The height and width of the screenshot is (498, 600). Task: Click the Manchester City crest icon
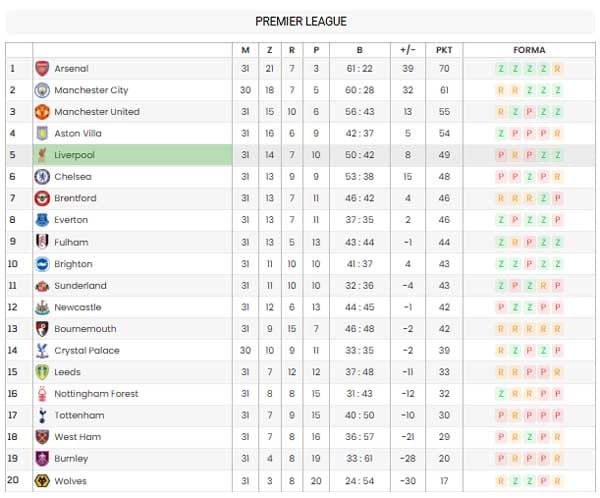(42, 90)
